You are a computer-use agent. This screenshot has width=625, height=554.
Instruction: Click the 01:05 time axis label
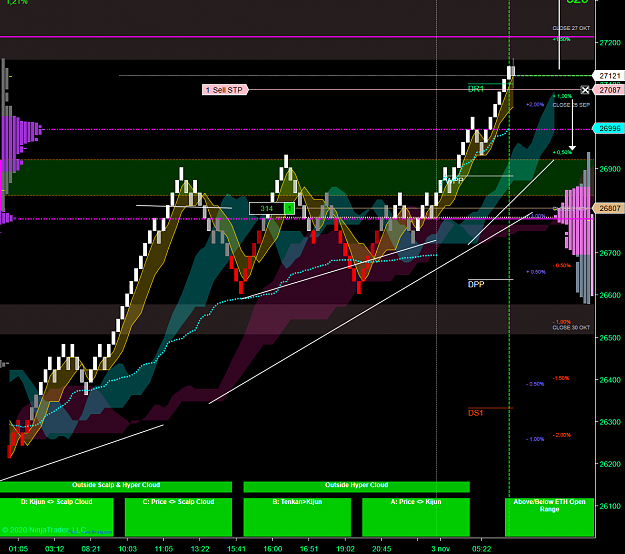click(x=18, y=549)
